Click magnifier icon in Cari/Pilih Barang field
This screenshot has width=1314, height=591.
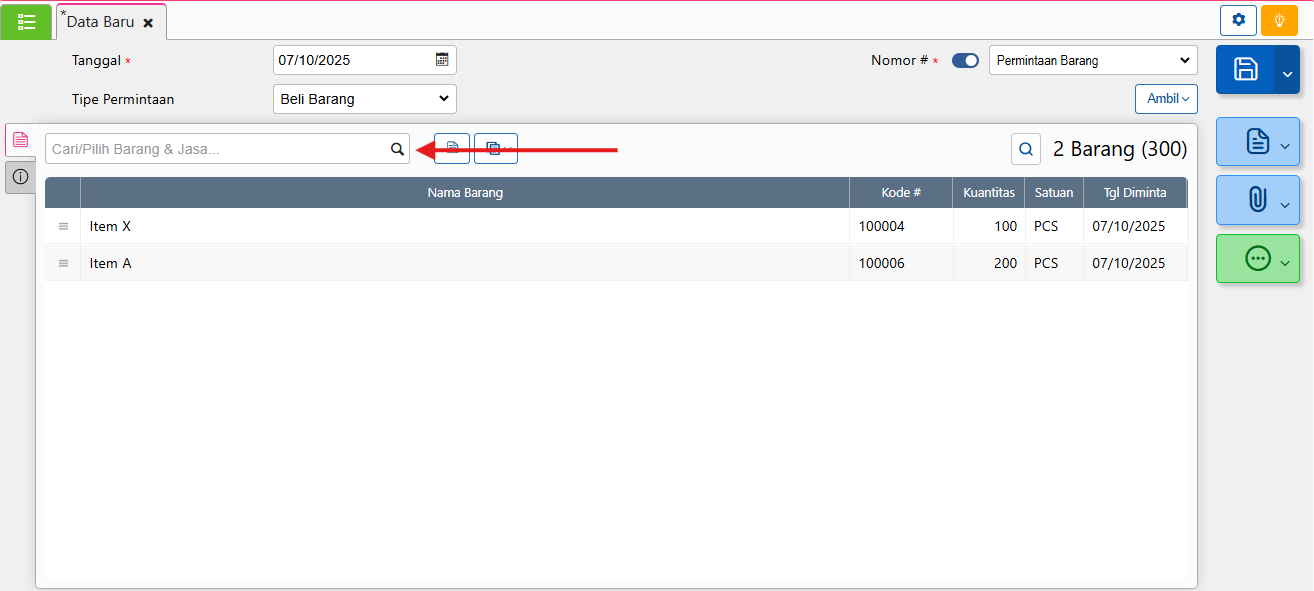pos(397,149)
